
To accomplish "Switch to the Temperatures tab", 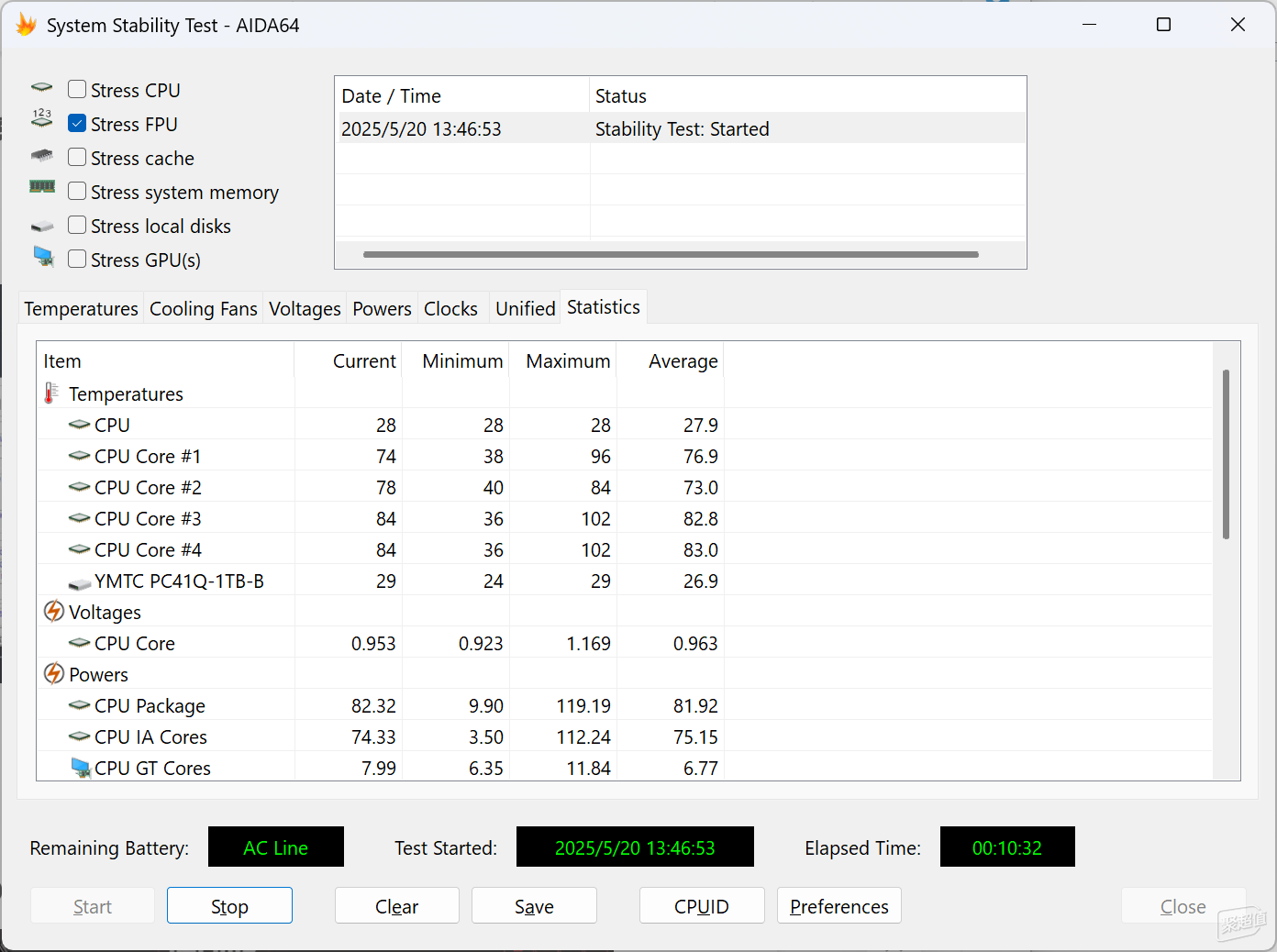I will click(81, 309).
